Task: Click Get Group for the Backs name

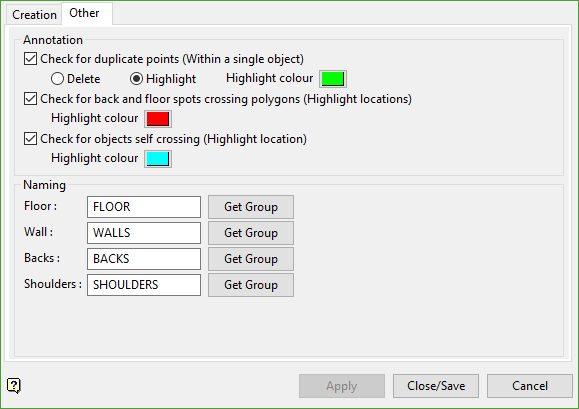Action: tap(251, 259)
